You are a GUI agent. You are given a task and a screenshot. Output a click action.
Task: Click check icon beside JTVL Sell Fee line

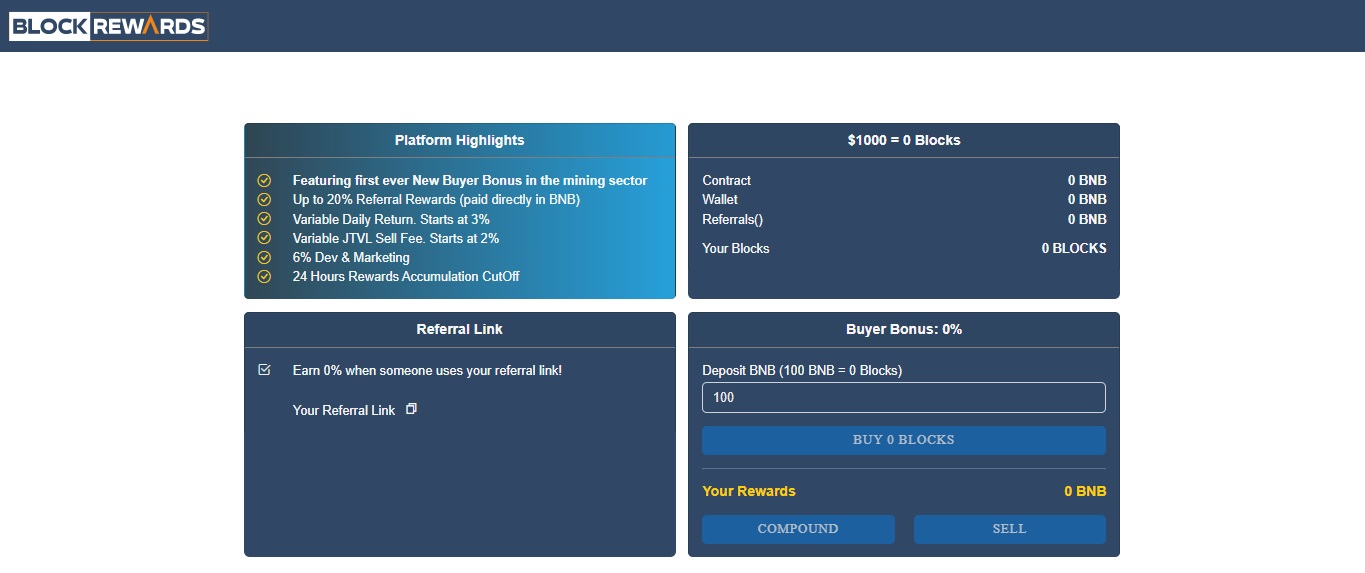264,238
